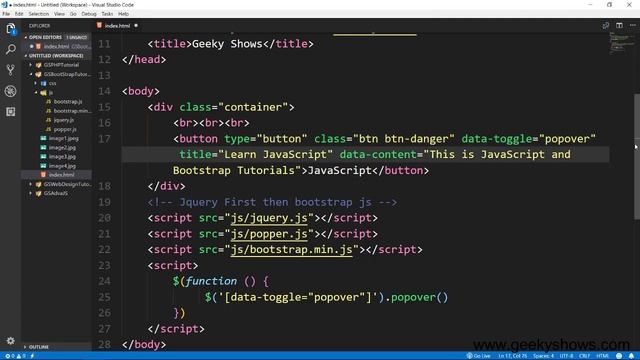
Task: Open the Selection menu
Action: 39,14
